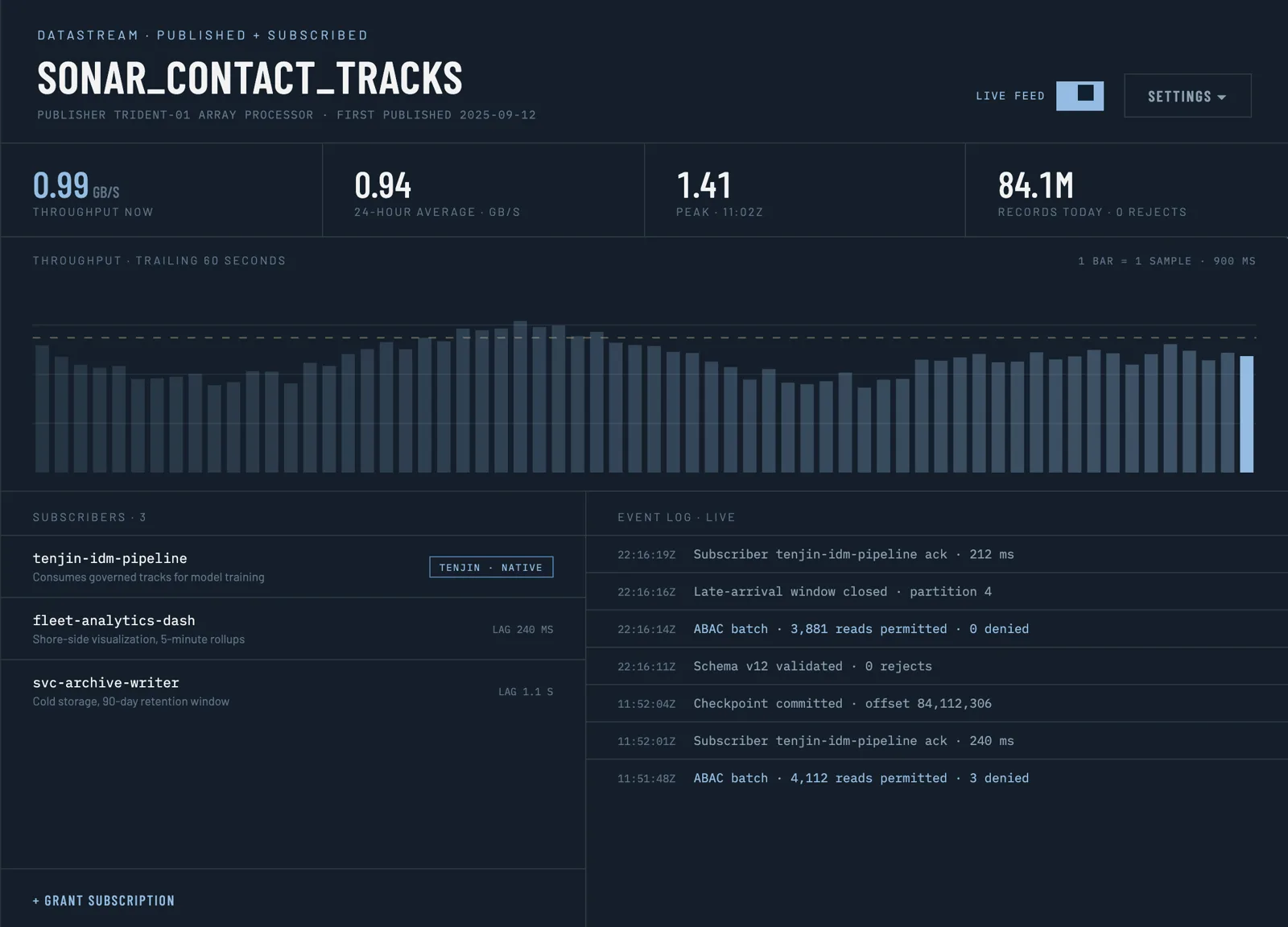Open the 240 ms subscriber ack log entry
The width and height of the screenshot is (1288, 927).
click(937, 741)
